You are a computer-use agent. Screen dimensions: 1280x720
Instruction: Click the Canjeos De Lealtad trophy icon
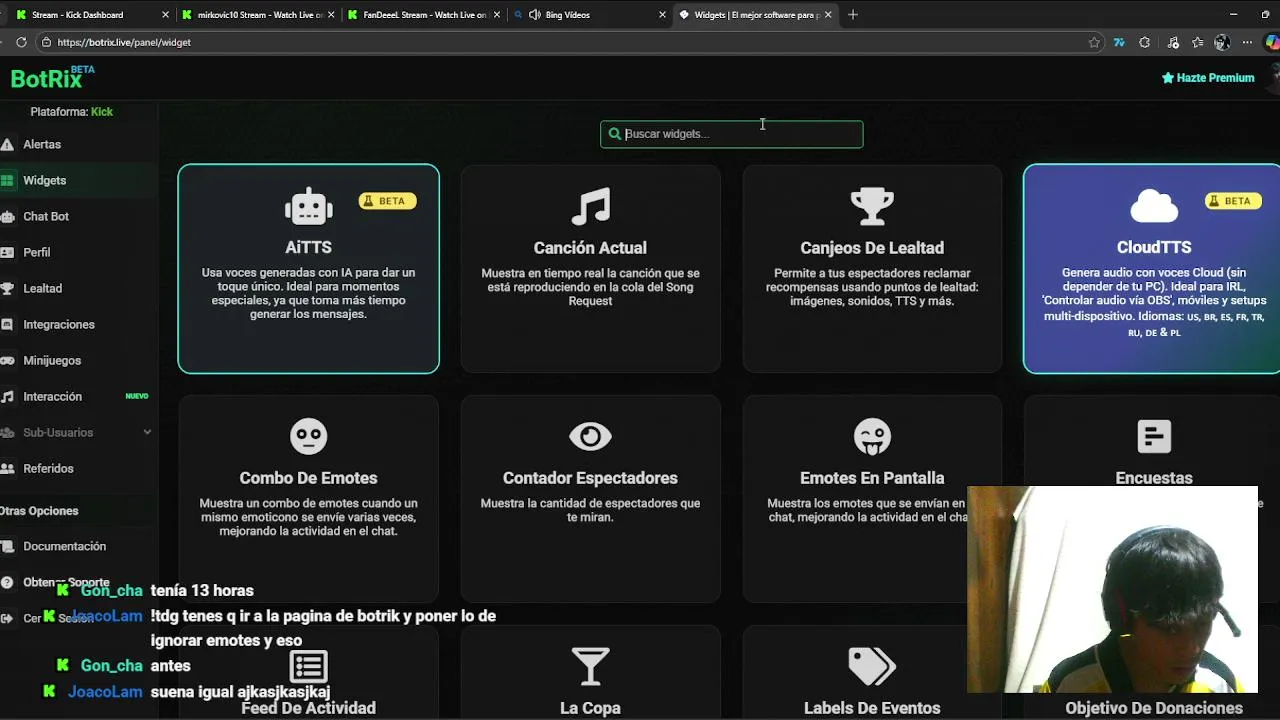coord(872,207)
